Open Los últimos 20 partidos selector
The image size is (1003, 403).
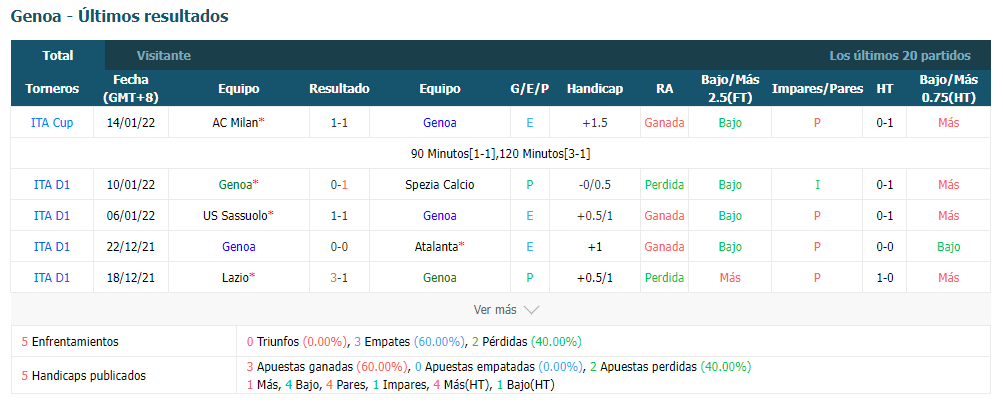(x=900, y=56)
